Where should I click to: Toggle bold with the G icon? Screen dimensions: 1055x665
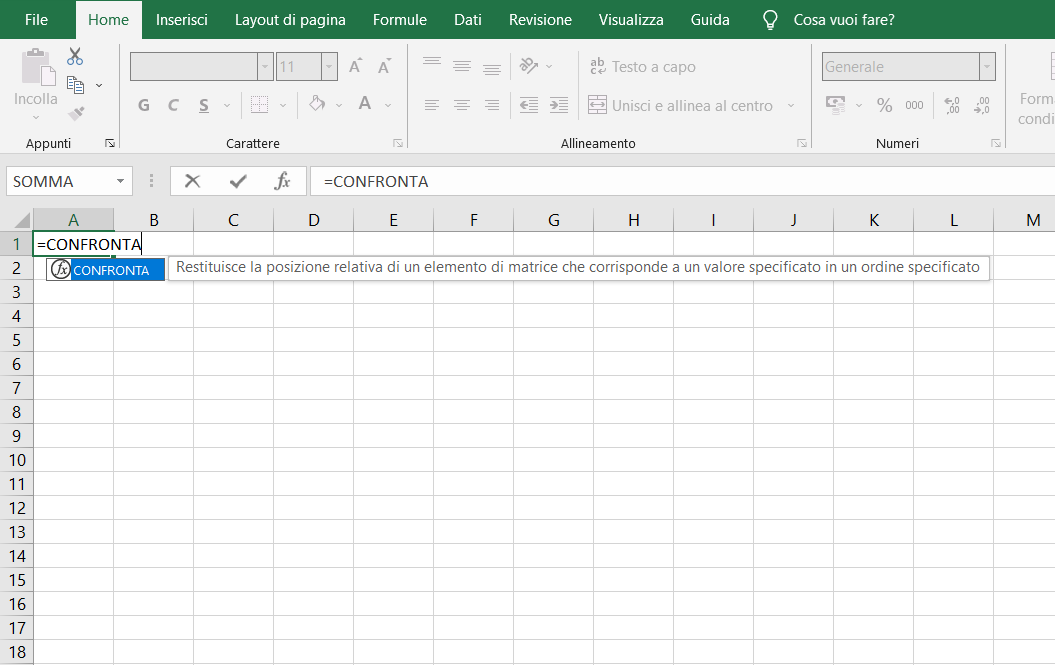[142, 104]
